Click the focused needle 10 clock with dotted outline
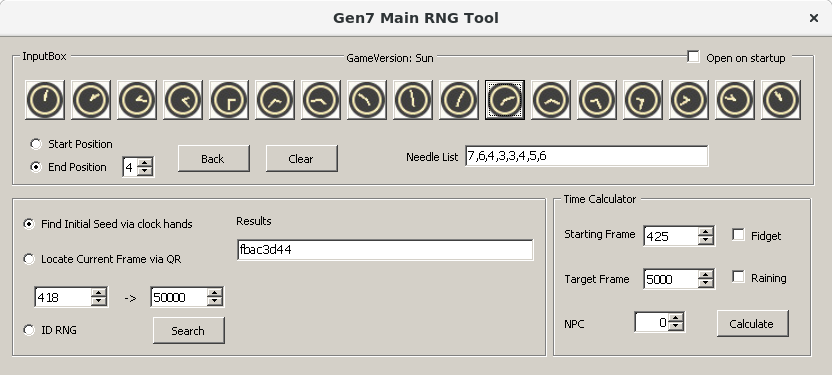 tap(505, 100)
